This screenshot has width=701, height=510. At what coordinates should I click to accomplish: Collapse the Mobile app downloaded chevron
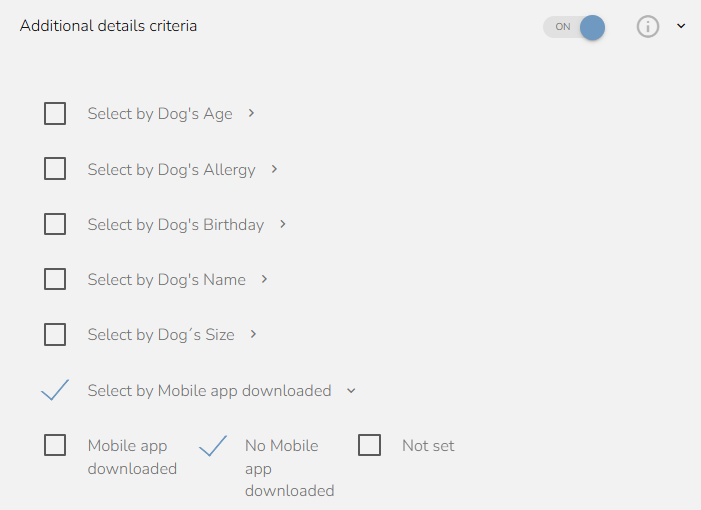[x=351, y=391]
